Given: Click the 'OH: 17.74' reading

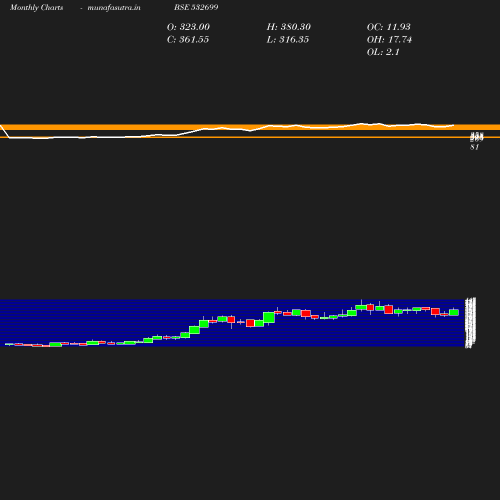Looking at the screenshot, I should coord(389,40).
